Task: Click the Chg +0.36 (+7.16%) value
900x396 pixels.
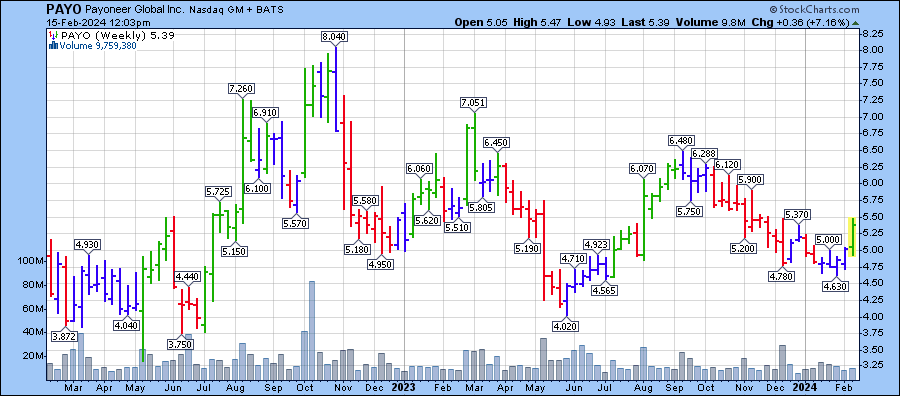Action: [802, 23]
